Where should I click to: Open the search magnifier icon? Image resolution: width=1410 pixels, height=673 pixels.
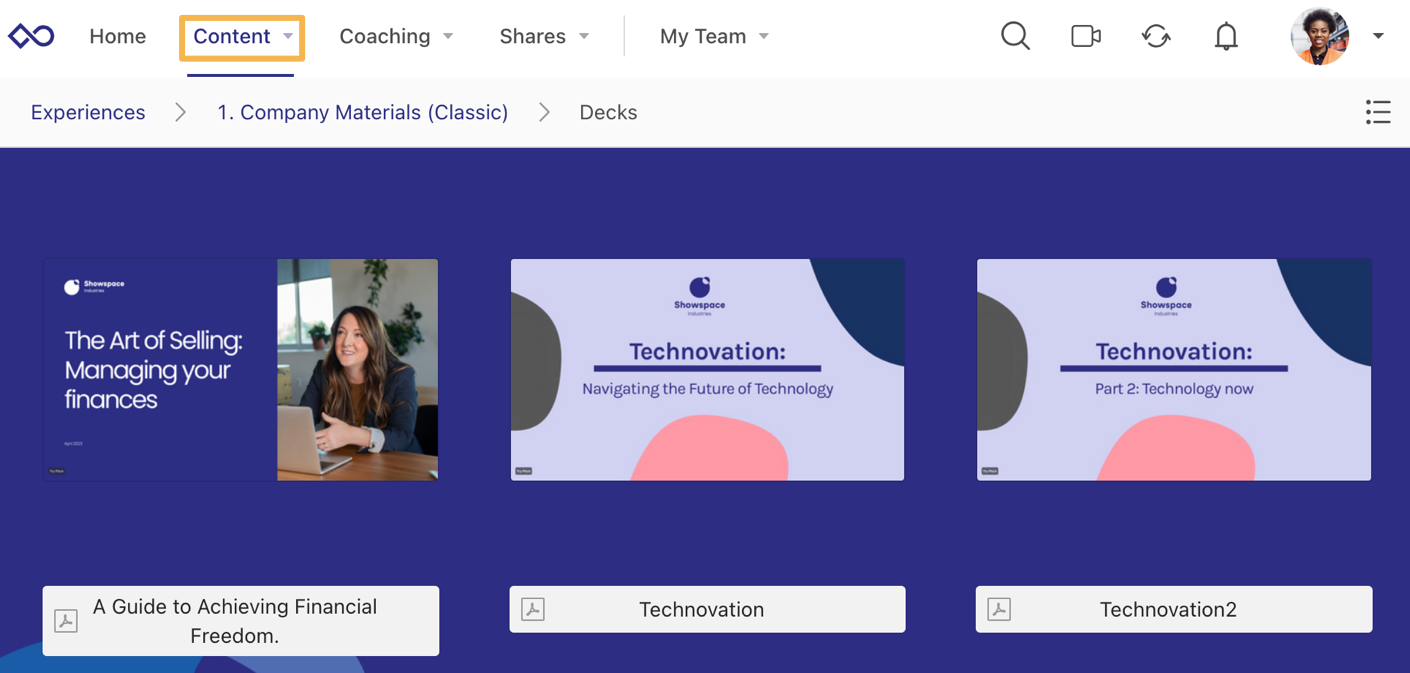point(1015,36)
